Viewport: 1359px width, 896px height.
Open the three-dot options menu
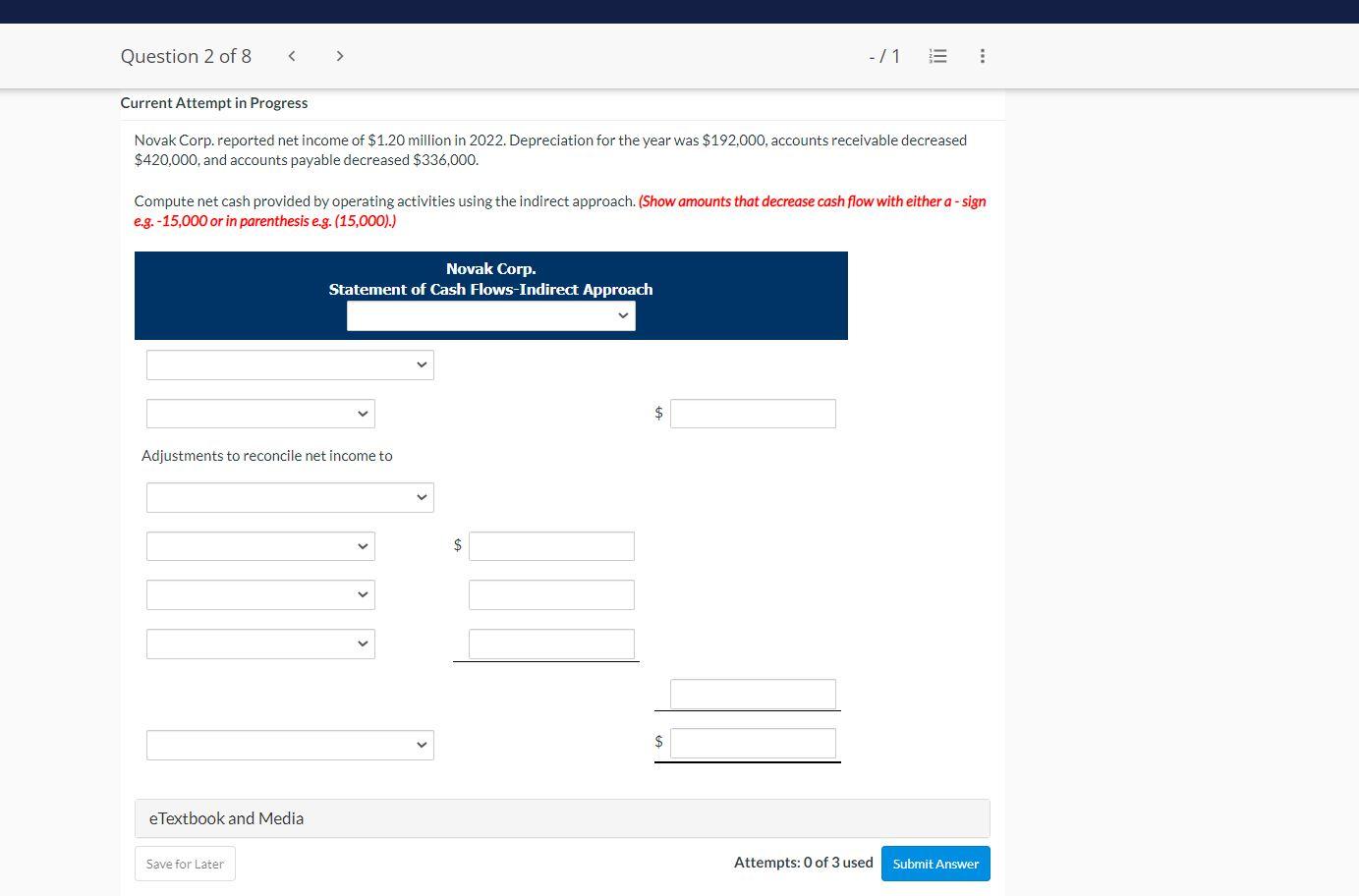982,56
